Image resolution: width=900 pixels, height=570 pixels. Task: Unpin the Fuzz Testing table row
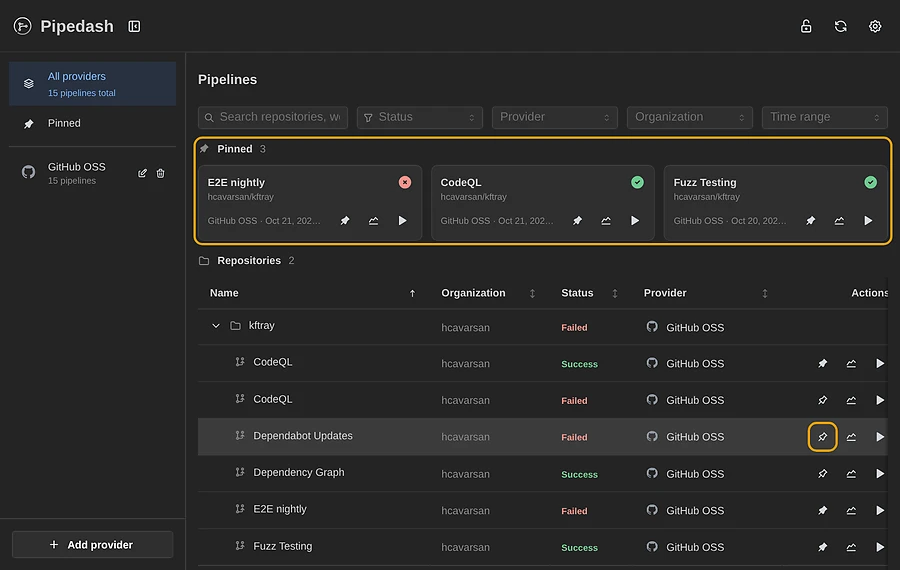point(823,547)
